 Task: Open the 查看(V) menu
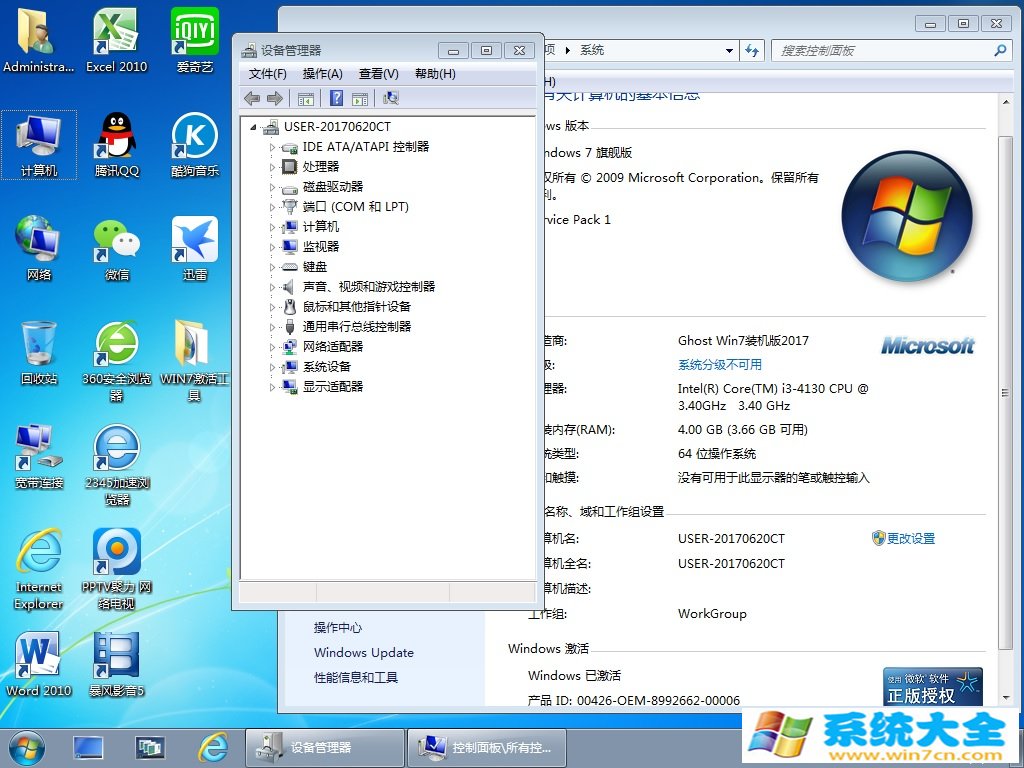pos(378,73)
